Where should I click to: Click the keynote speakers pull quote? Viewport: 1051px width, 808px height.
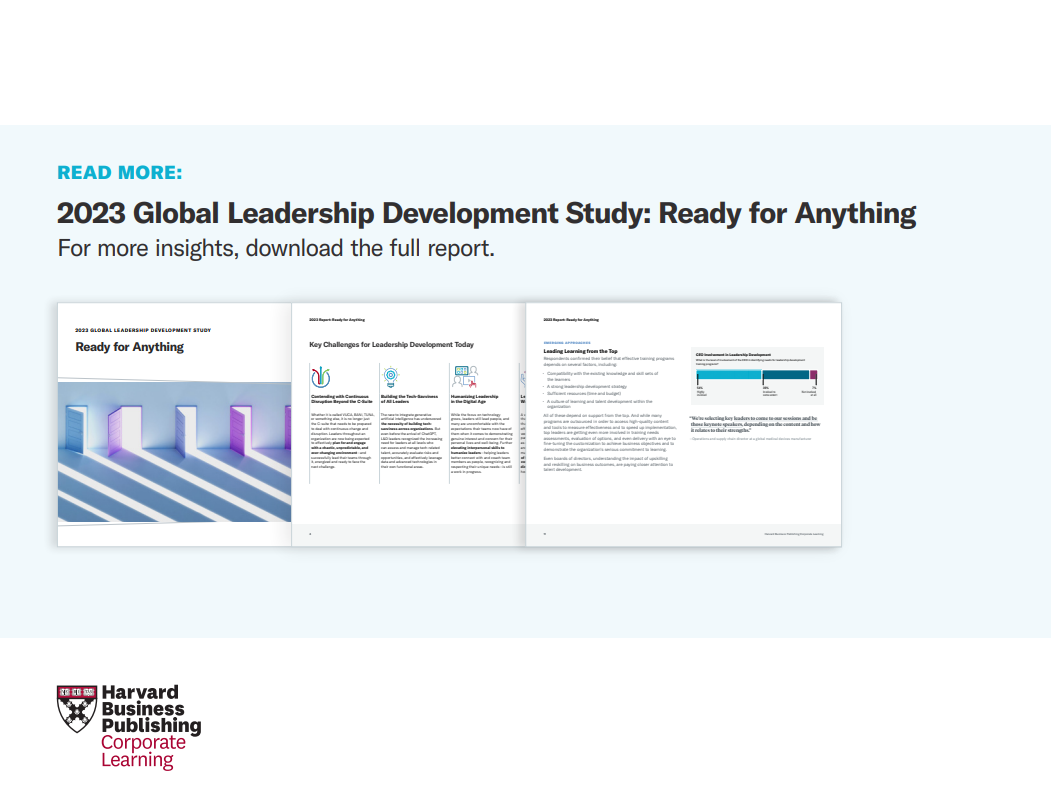755,424
